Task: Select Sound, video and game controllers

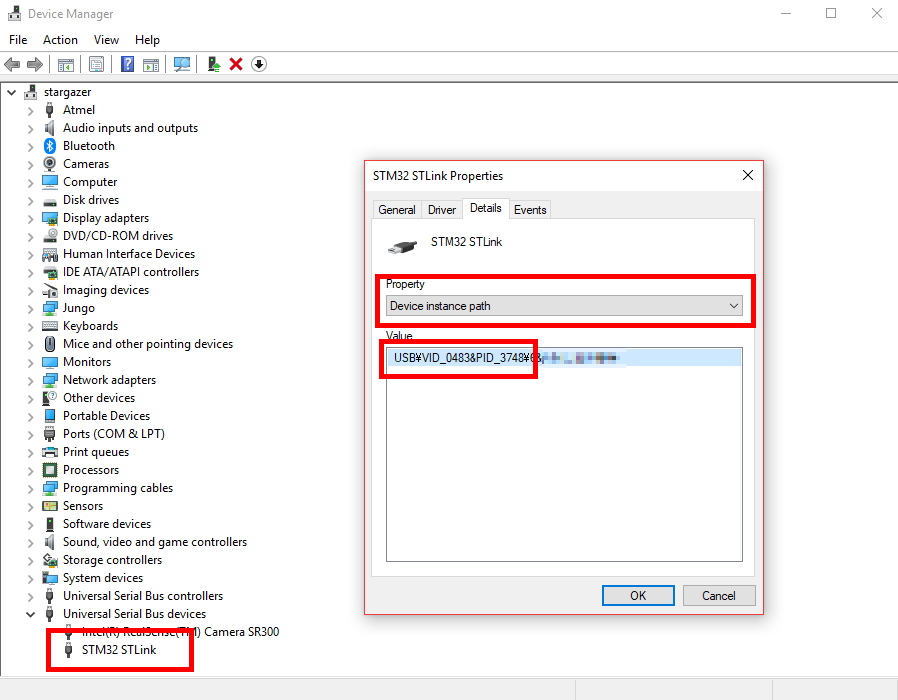Action: tap(155, 542)
